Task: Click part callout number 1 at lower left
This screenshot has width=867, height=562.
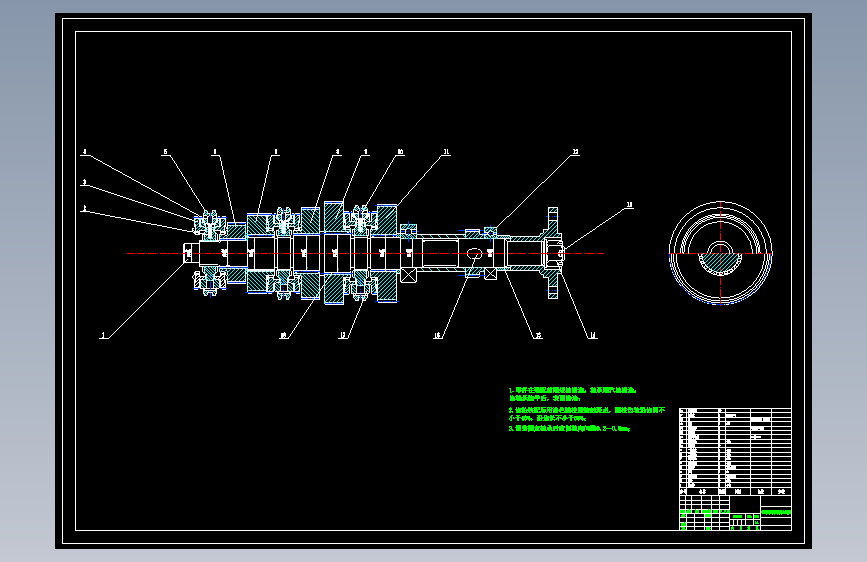Action: (103, 335)
